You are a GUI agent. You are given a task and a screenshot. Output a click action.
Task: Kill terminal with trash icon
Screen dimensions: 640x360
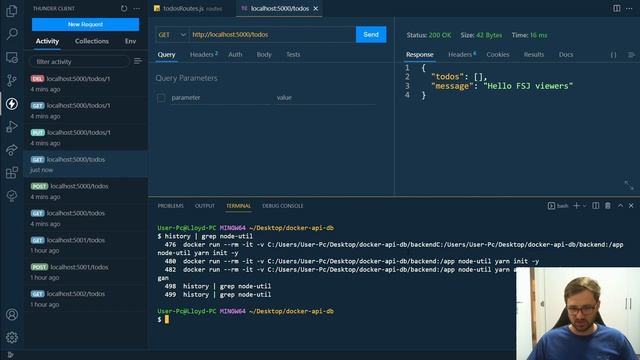coord(608,206)
